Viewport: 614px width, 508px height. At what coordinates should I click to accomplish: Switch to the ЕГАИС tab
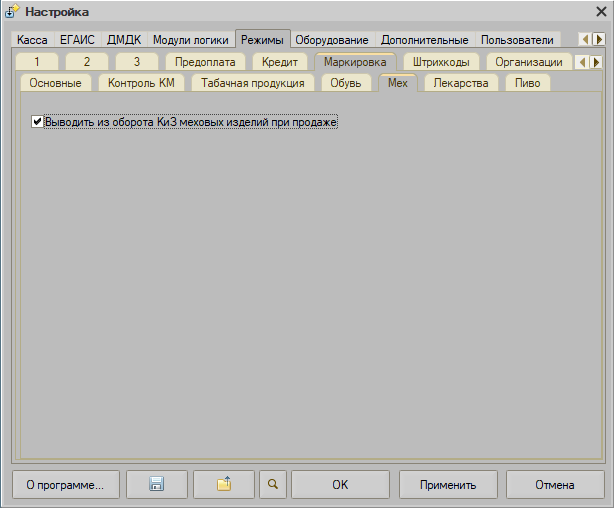76,40
